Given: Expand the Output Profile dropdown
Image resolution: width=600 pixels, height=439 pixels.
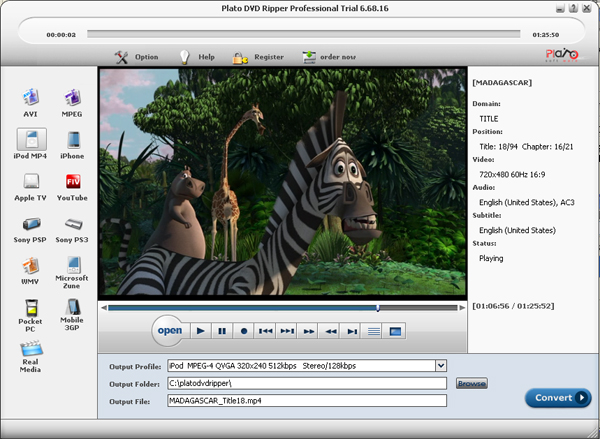Looking at the screenshot, I should [441, 365].
